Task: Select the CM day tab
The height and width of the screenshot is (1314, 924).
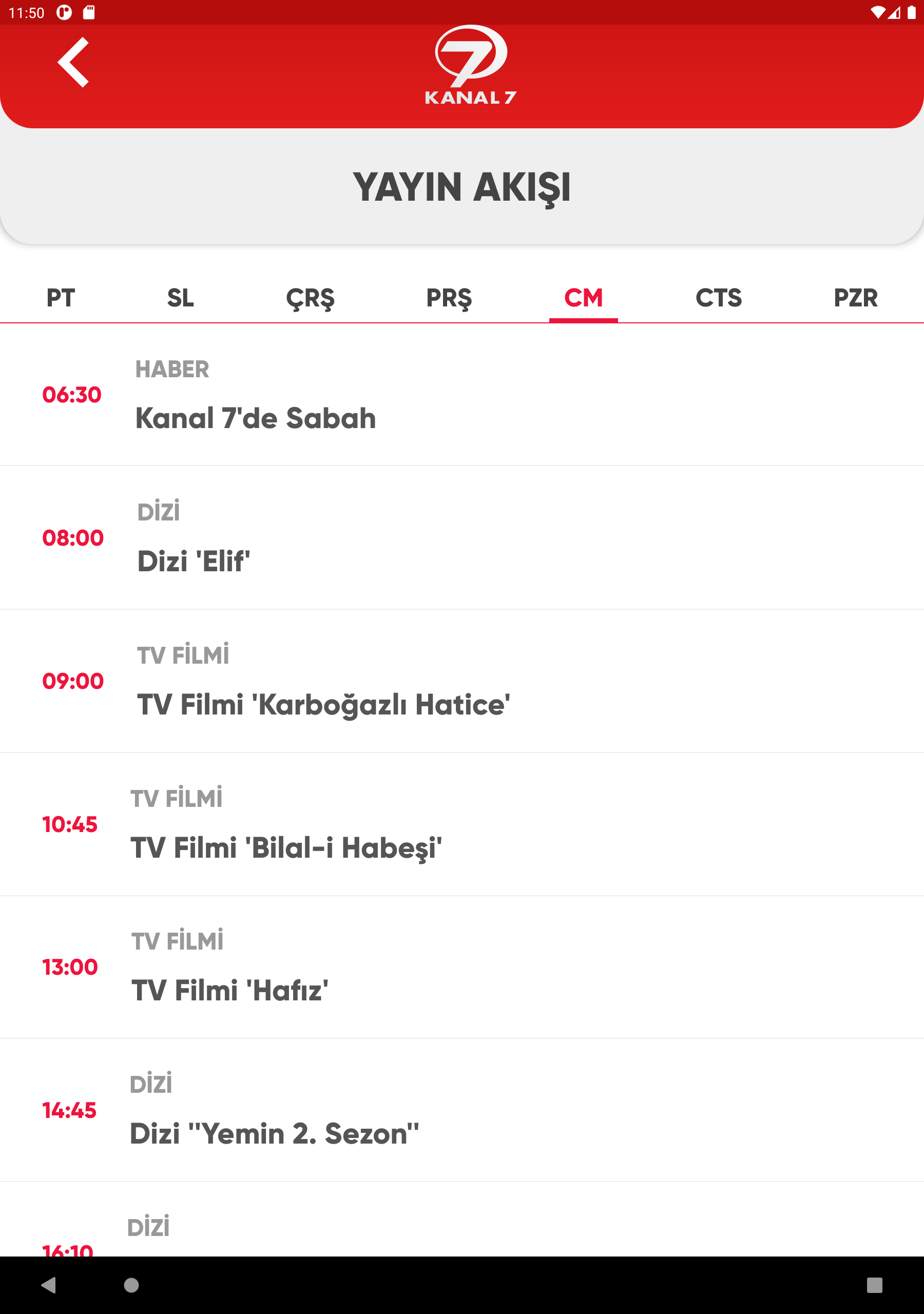Action: click(583, 298)
